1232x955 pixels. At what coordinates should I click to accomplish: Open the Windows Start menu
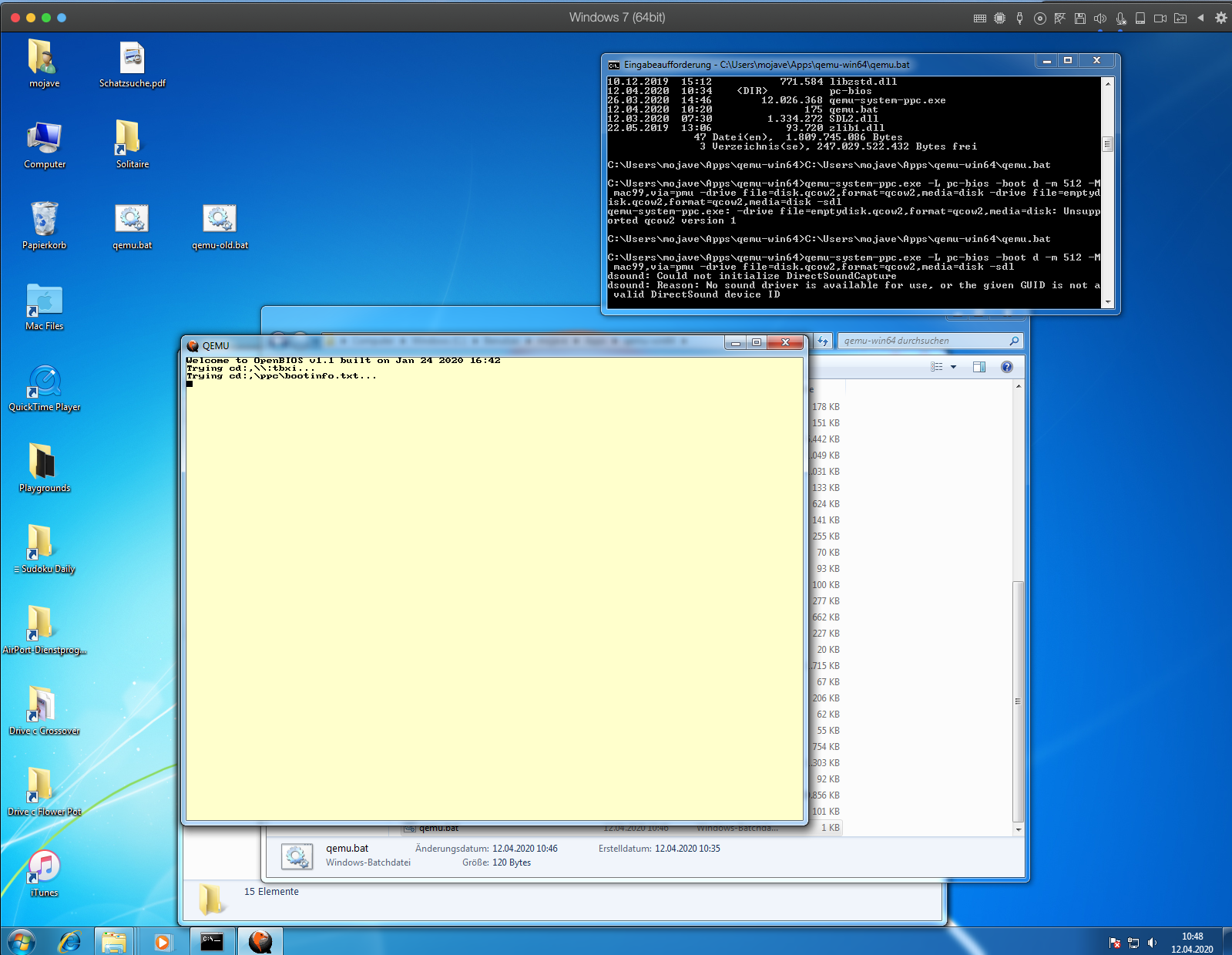(21, 941)
